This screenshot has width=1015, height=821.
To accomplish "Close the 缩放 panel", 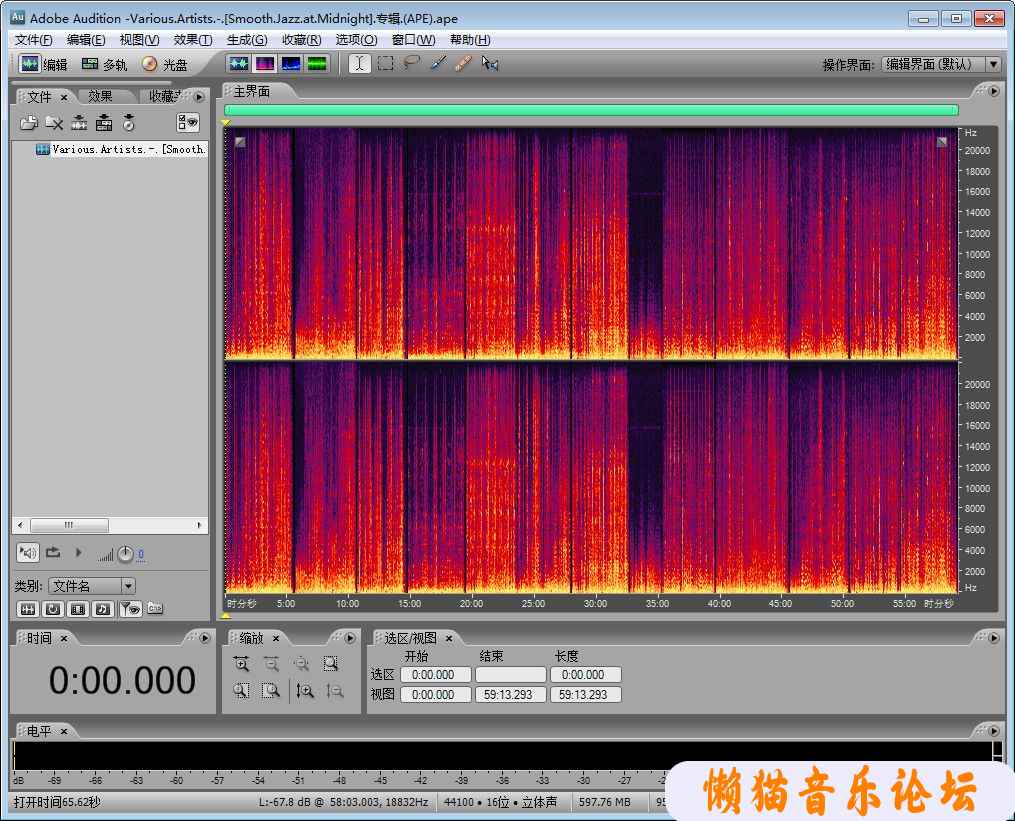I will pos(276,639).
